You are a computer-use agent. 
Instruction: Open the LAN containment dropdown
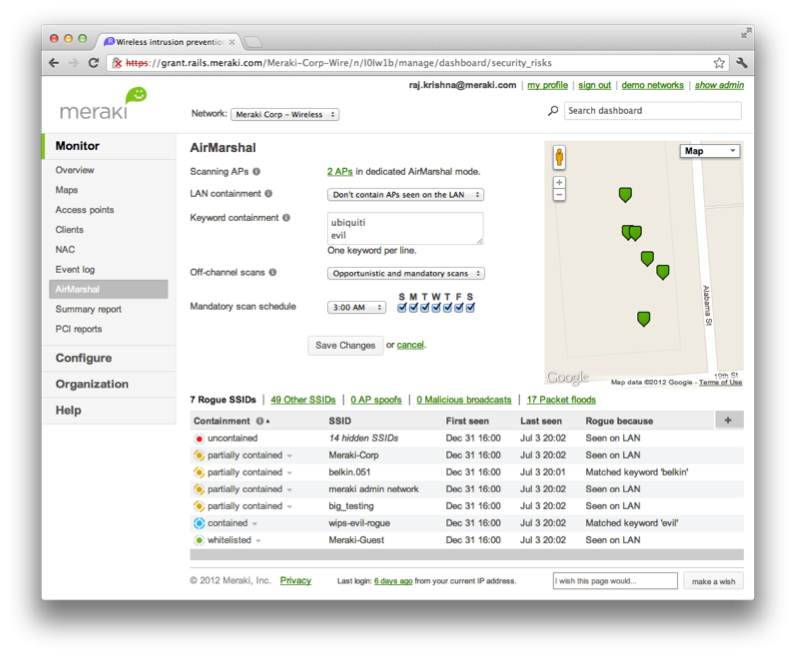[405, 195]
